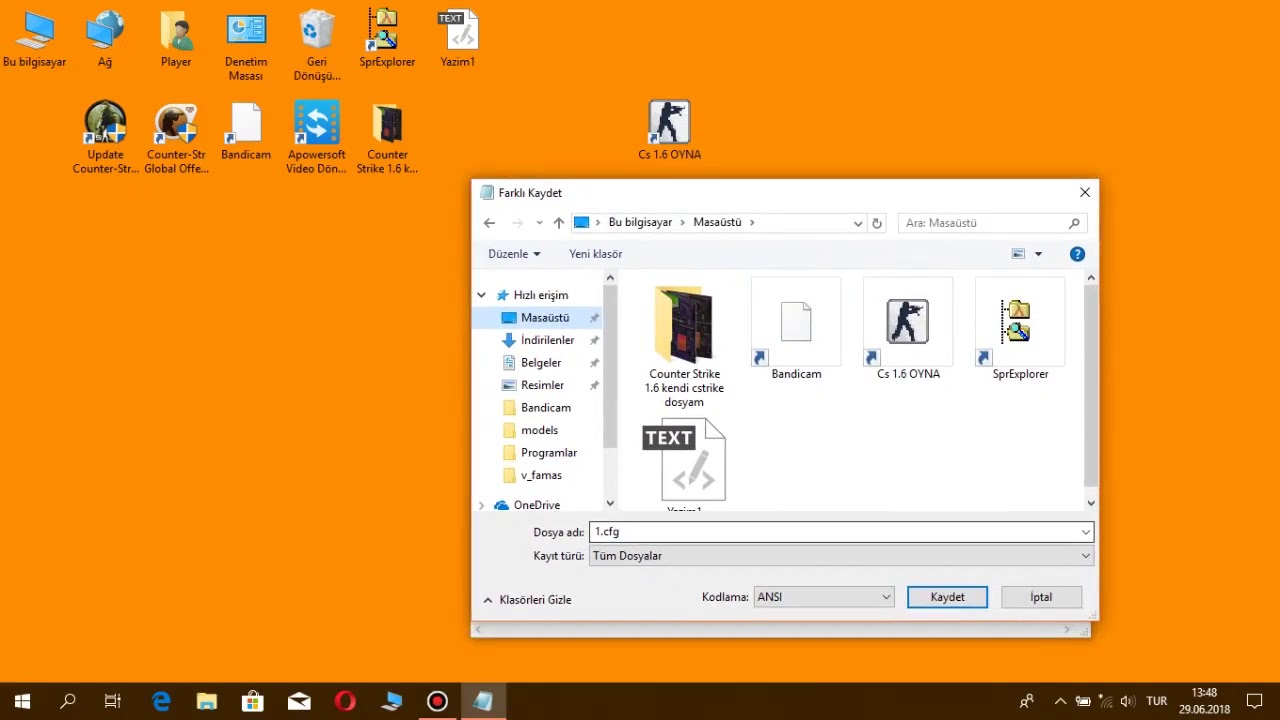Open File Explorer from taskbar
The width and height of the screenshot is (1280, 720).
[x=207, y=702]
